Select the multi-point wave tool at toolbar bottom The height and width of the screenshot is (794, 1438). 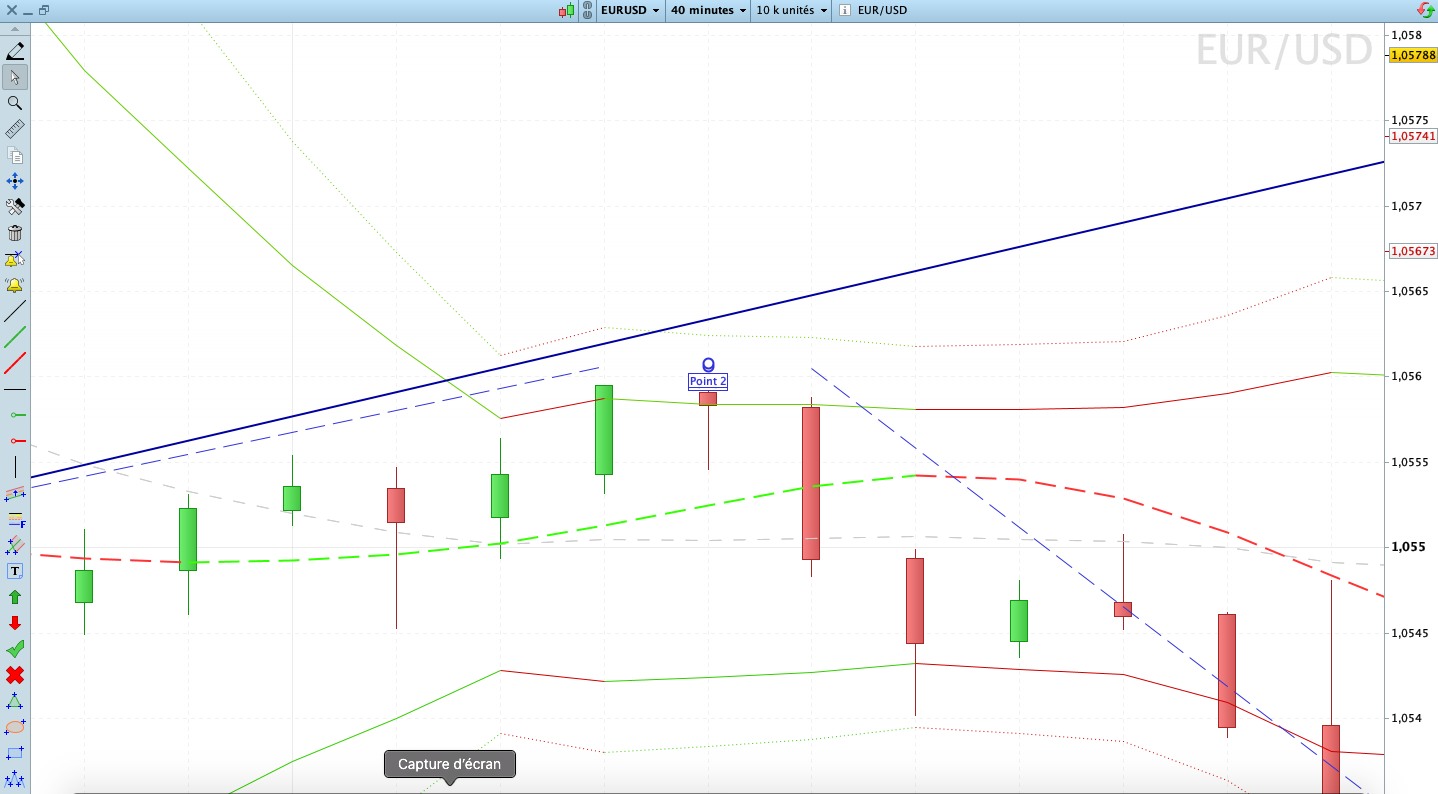point(15,778)
